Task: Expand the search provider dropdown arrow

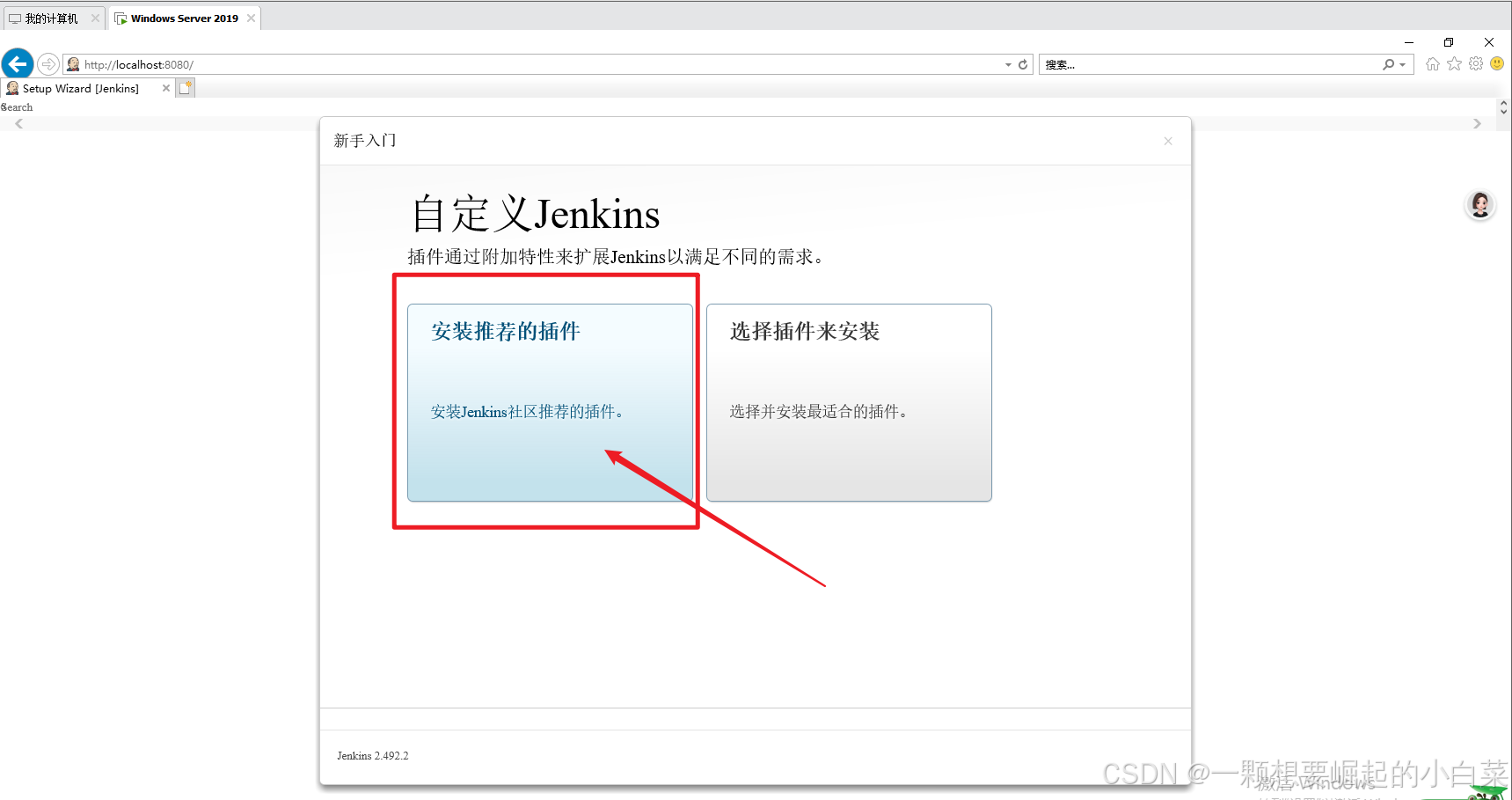Action: tap(1403, 64)
